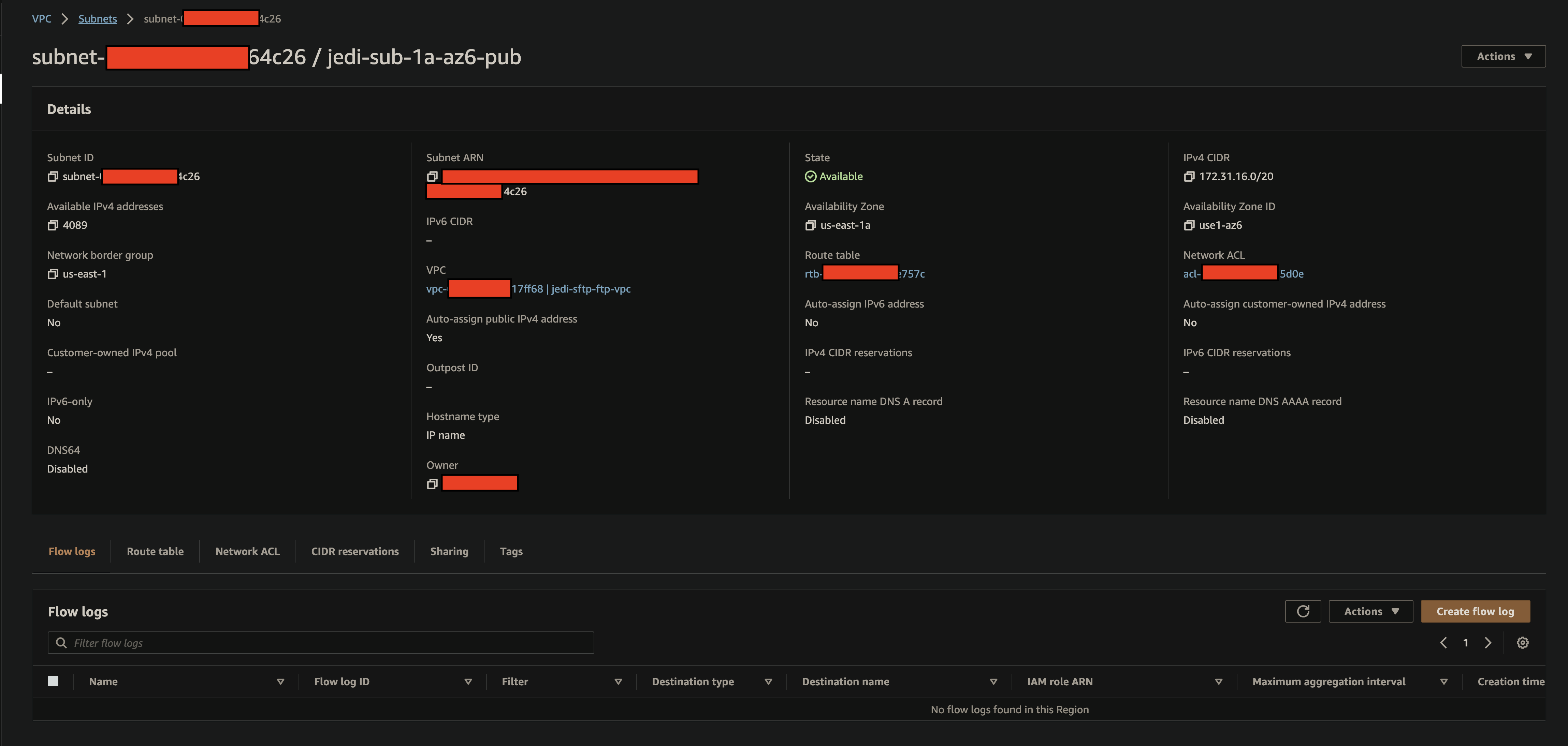Select the 'Details' panel heading
Image resolution: width=1568 pixels, height=746 pixels.
(69, 109)
